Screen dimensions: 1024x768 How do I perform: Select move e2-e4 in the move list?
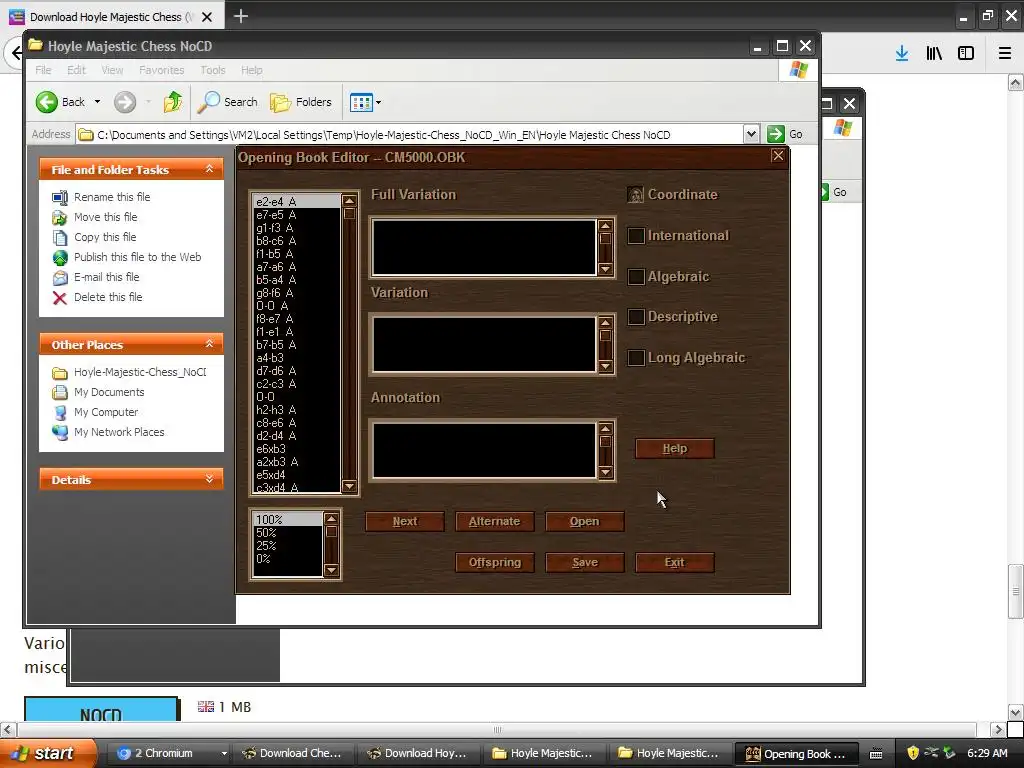click(296, 202)
